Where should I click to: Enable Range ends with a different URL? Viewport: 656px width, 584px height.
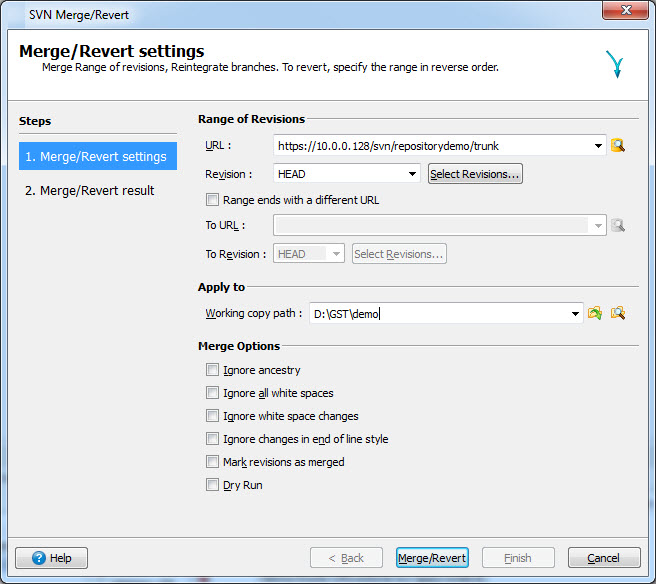point(212,200)
